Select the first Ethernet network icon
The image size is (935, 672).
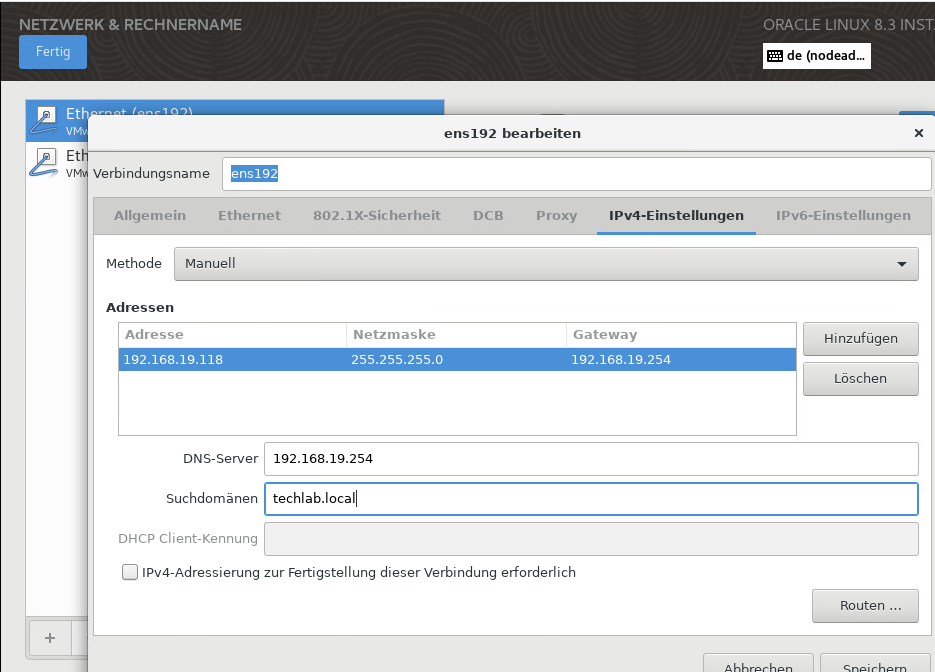45,120
